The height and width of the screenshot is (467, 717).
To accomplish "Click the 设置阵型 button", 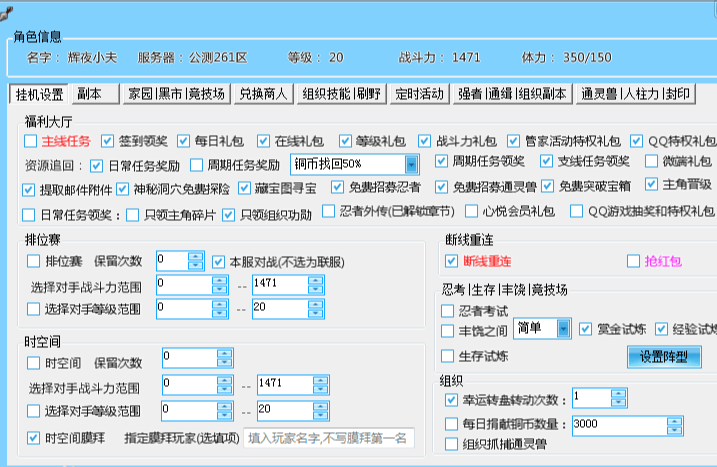I will pyautogui.click(x=664, y=357).
